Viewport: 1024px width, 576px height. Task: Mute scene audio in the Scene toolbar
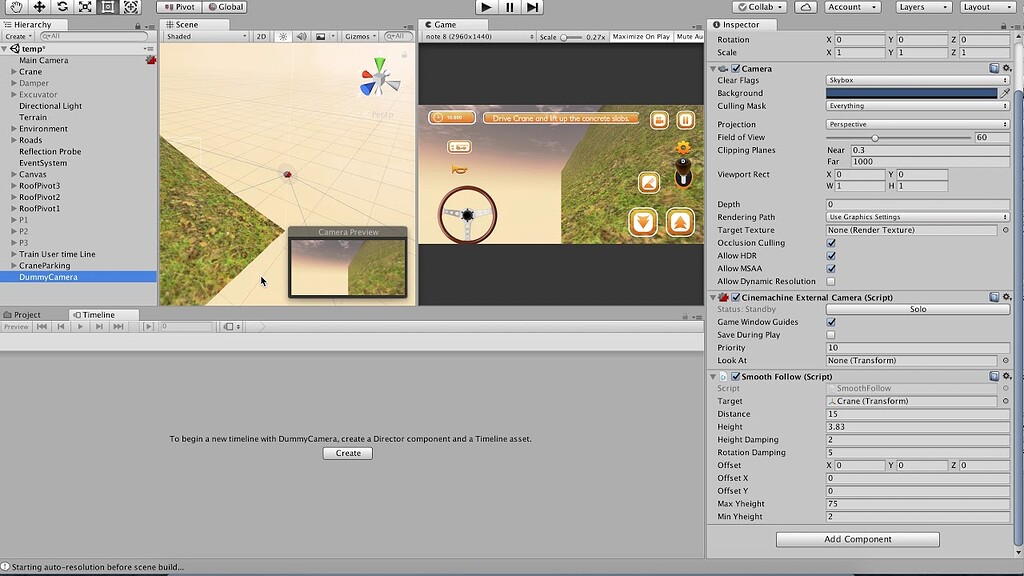(300, 37)
